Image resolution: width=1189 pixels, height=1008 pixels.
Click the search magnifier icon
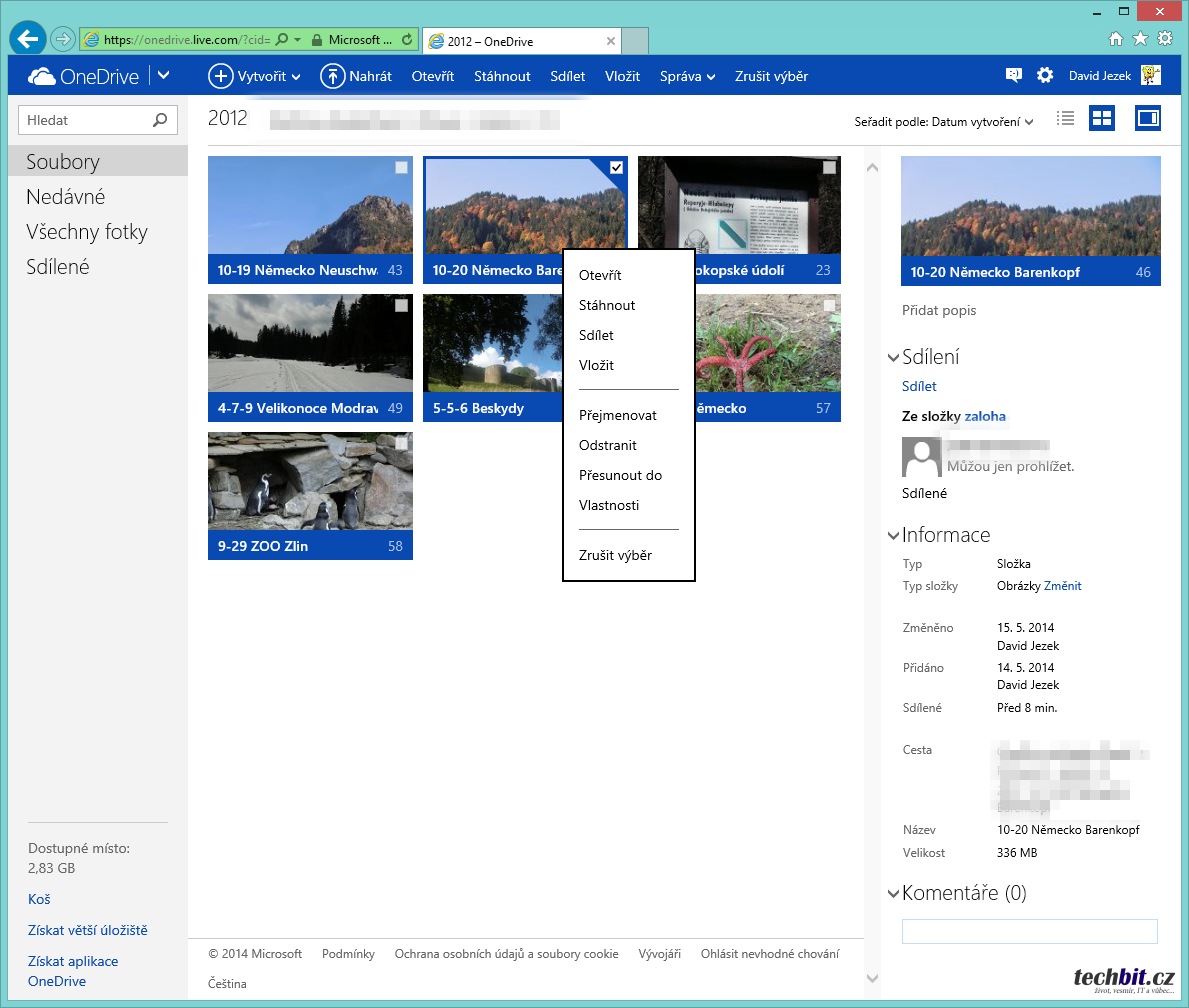(160, 120)
